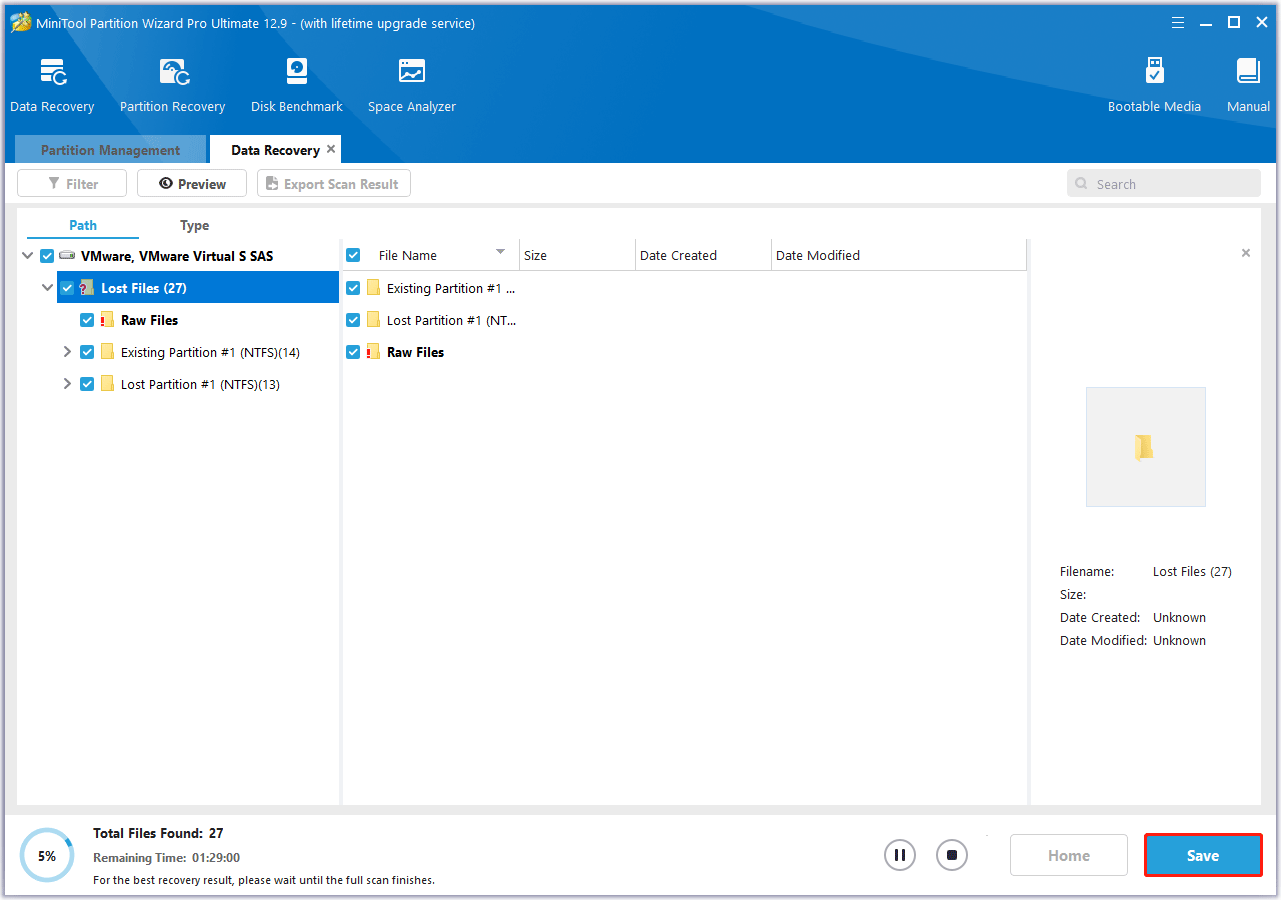
Task: Click the Raw Files folder icon in tree
Action: tap(107, 320)
